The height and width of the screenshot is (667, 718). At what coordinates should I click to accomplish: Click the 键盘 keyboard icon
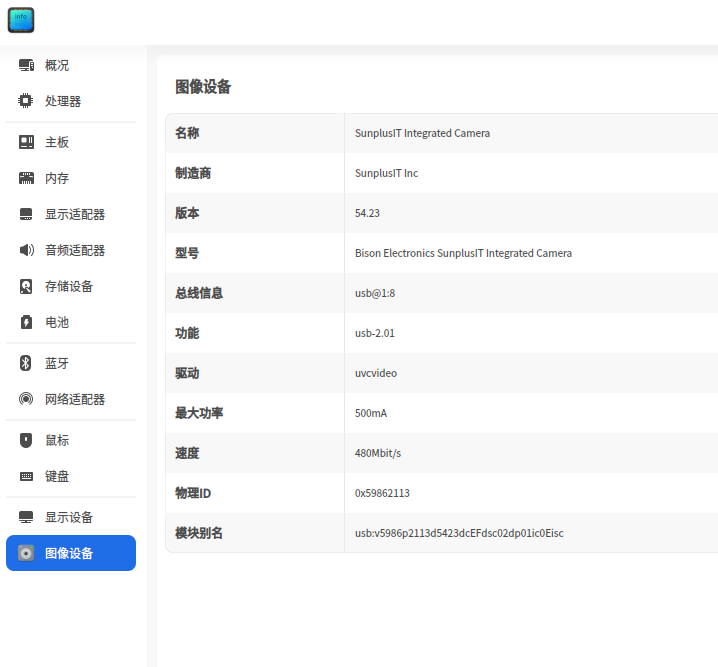coord(26,477)
